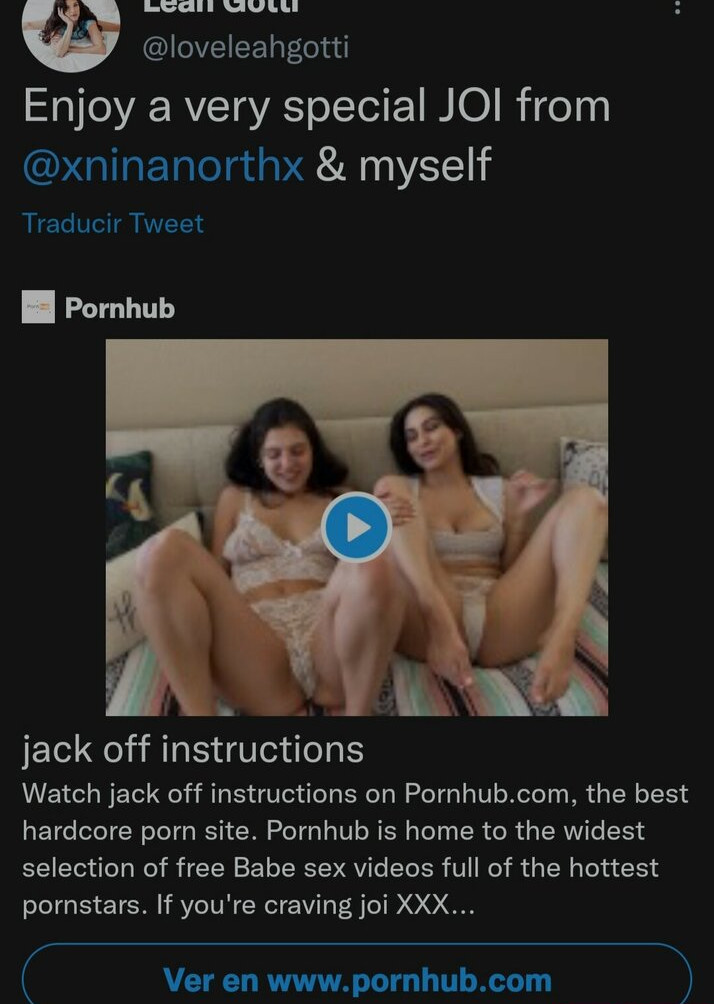Click the small Pornhub favicon icon
The image size is (714, 1004).
(x=38, y=307)
